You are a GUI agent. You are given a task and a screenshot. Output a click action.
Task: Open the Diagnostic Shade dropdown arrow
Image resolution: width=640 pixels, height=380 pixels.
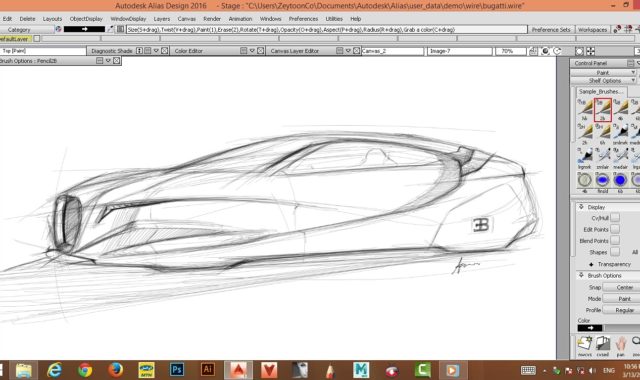pos(156,51)
